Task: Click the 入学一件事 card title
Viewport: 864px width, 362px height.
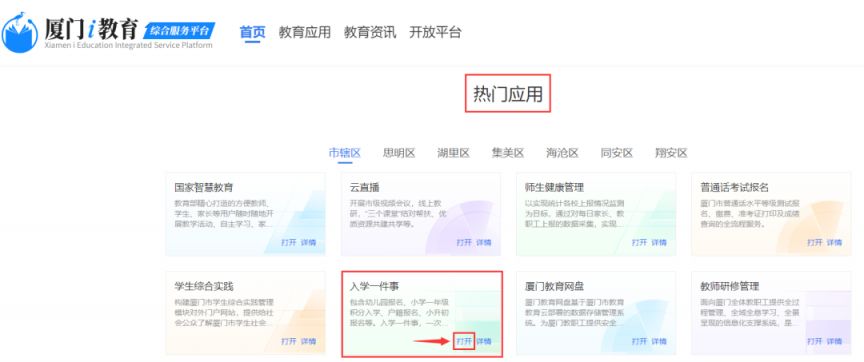Action: coord(374,287)
